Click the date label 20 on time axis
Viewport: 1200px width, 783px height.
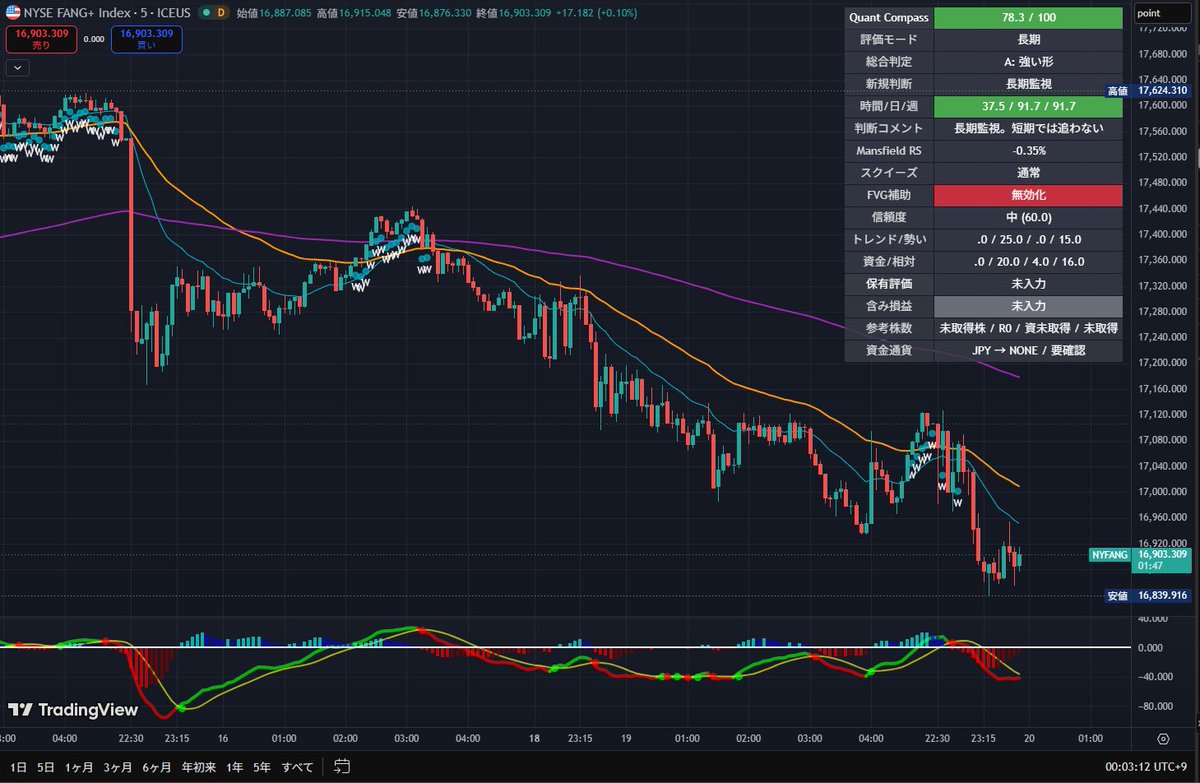tap(1028, 739)
